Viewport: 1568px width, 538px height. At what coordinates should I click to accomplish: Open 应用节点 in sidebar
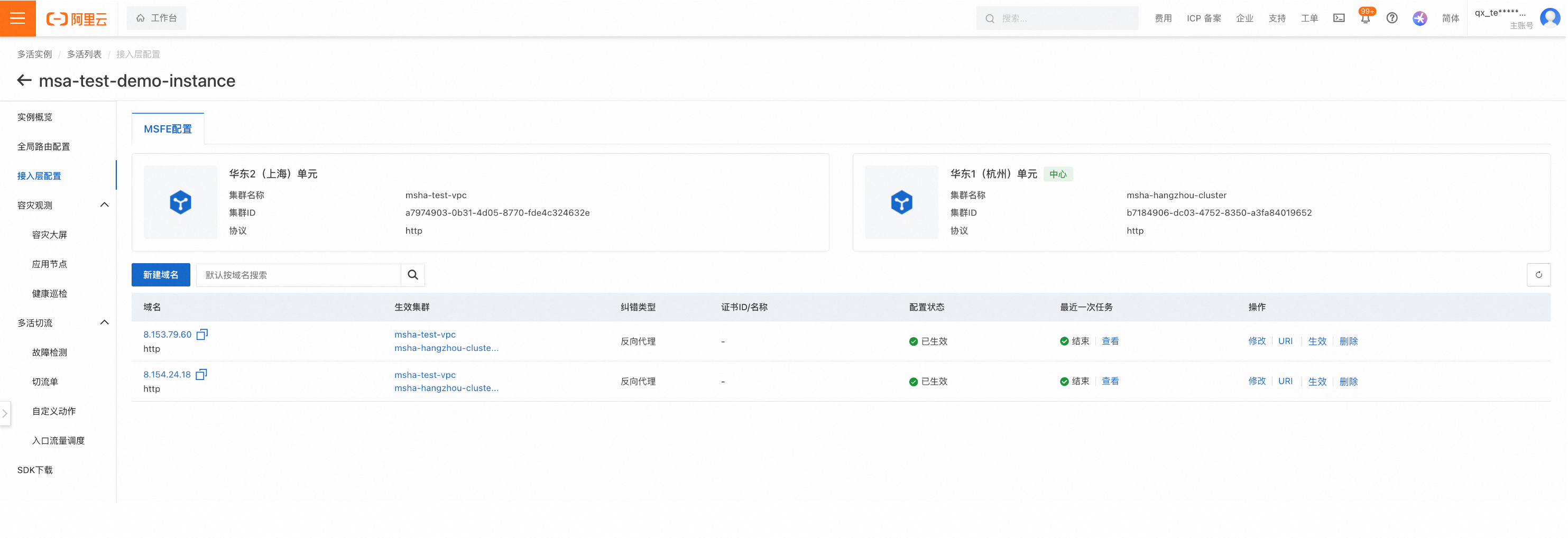(x=49, y=264)
